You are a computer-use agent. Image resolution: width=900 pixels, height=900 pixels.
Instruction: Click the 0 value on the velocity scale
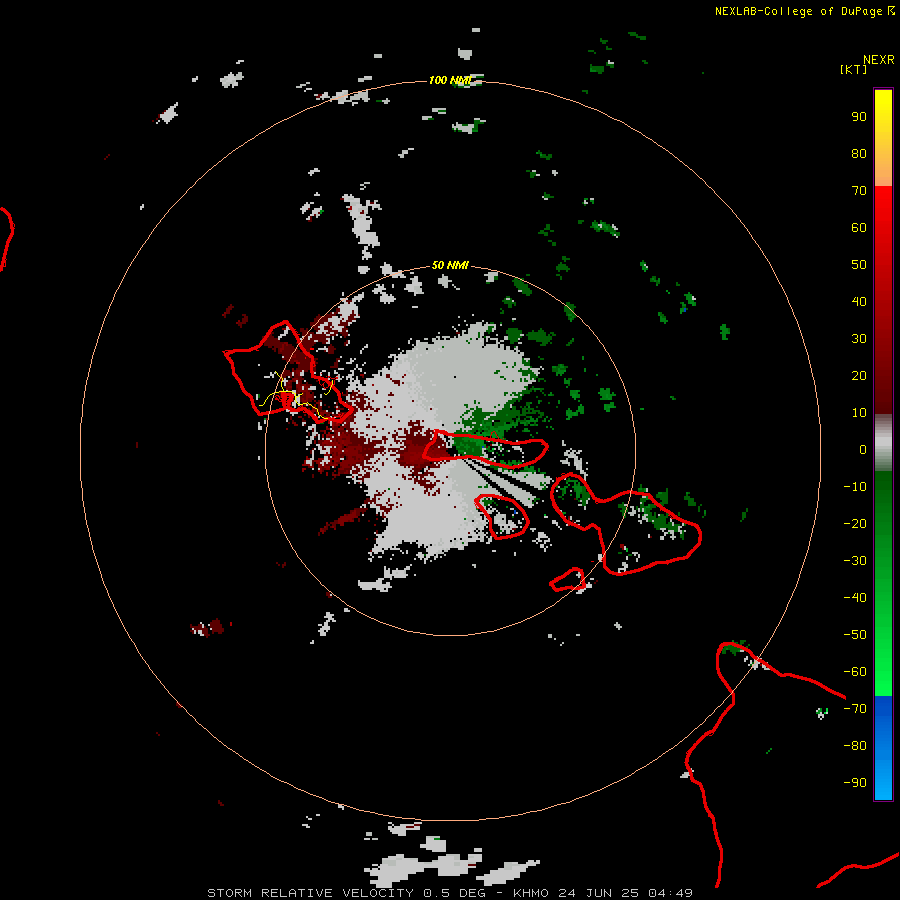coord(863,450)
